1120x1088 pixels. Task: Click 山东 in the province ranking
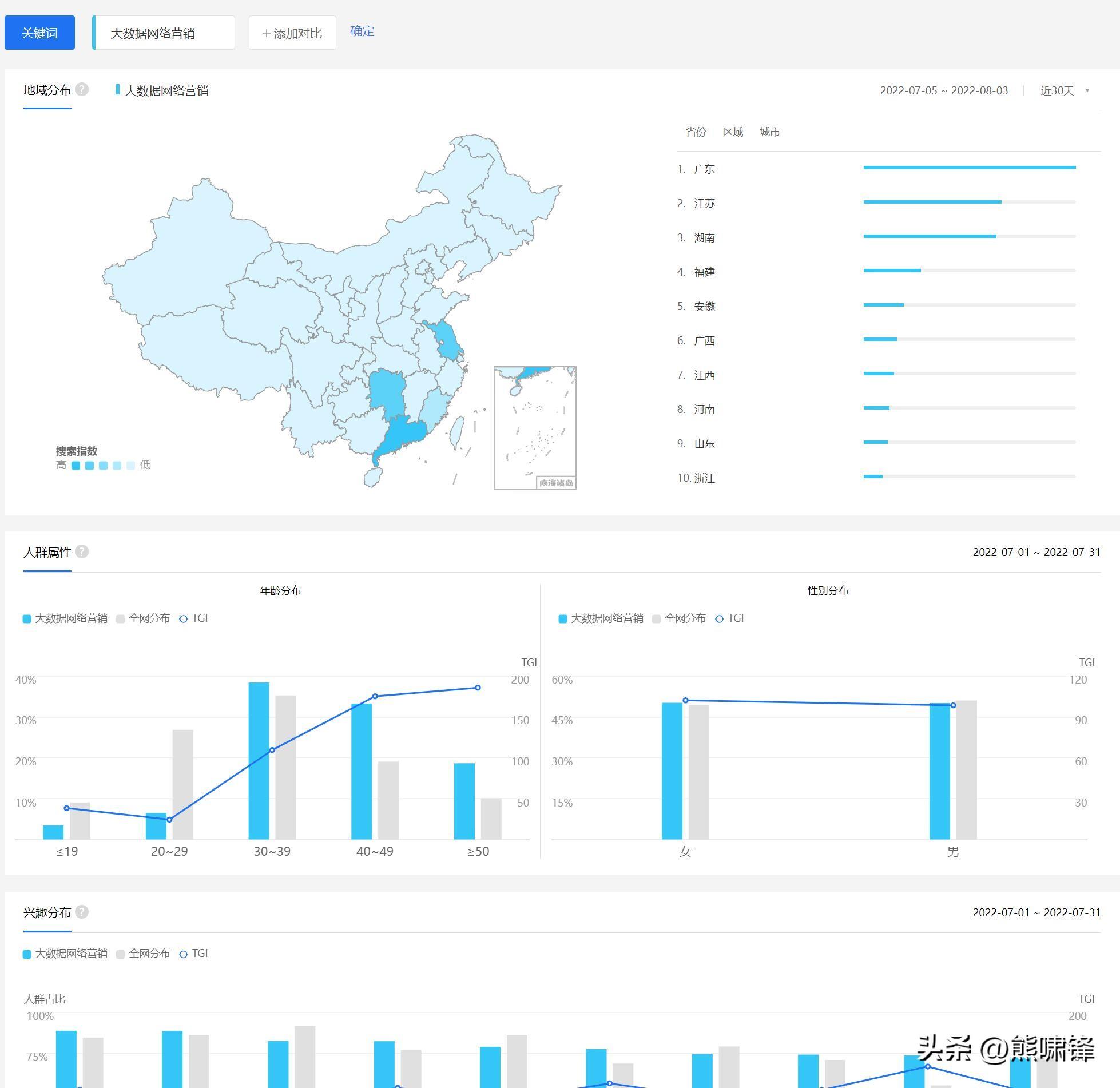(704, 443)
